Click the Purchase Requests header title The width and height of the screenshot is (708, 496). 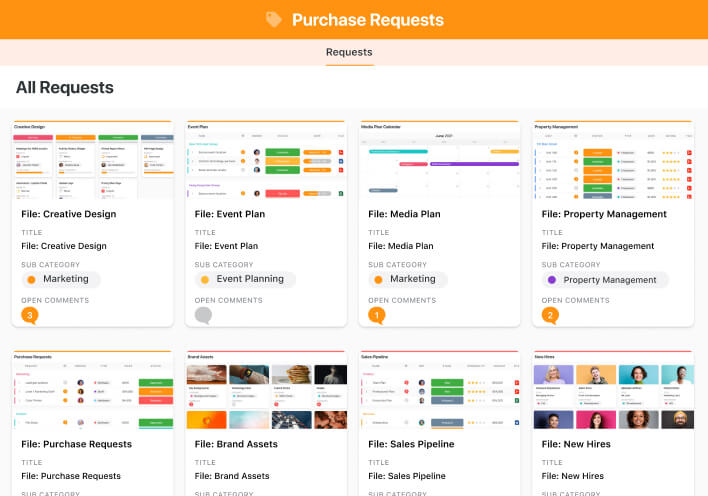(368, 20)
